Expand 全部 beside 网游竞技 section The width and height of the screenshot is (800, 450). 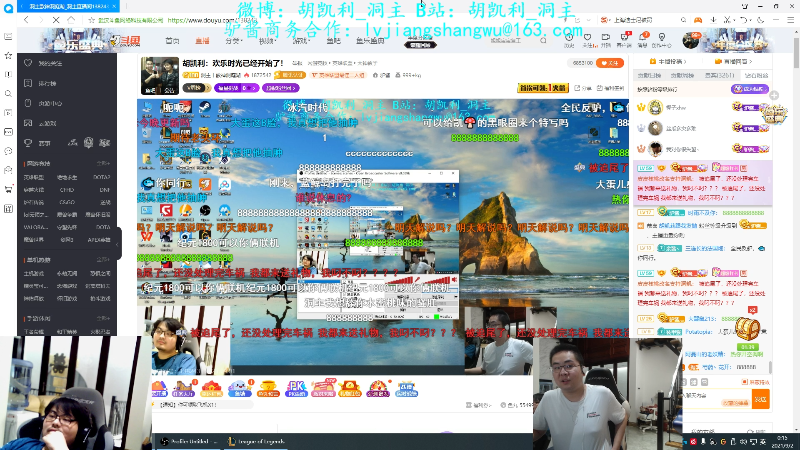(x=104, y=163)
